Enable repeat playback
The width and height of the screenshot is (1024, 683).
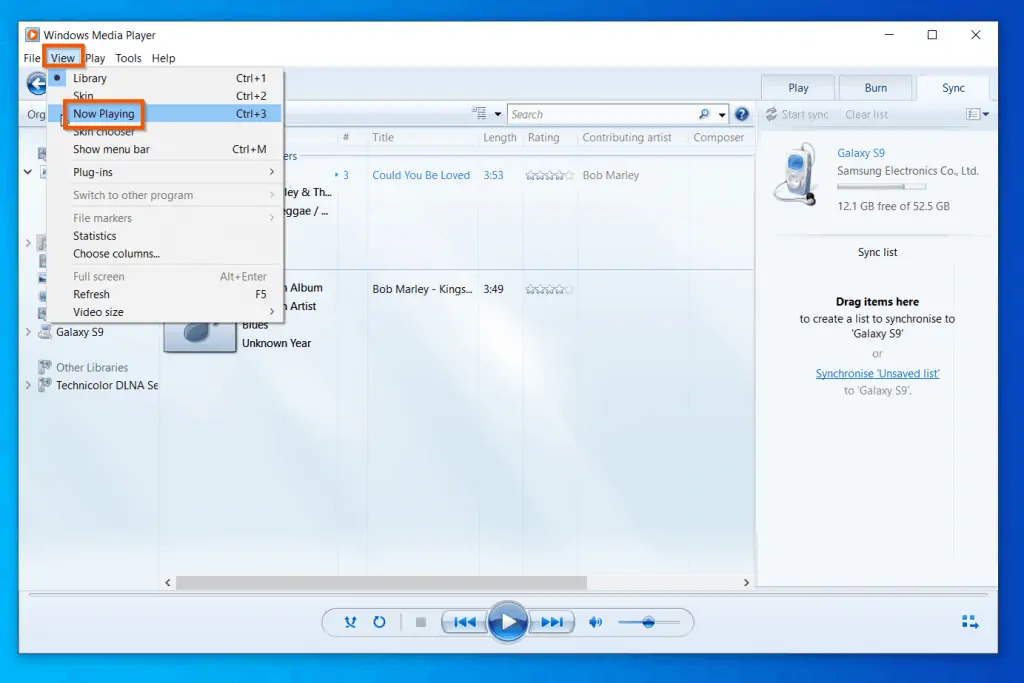click(380, 621)
